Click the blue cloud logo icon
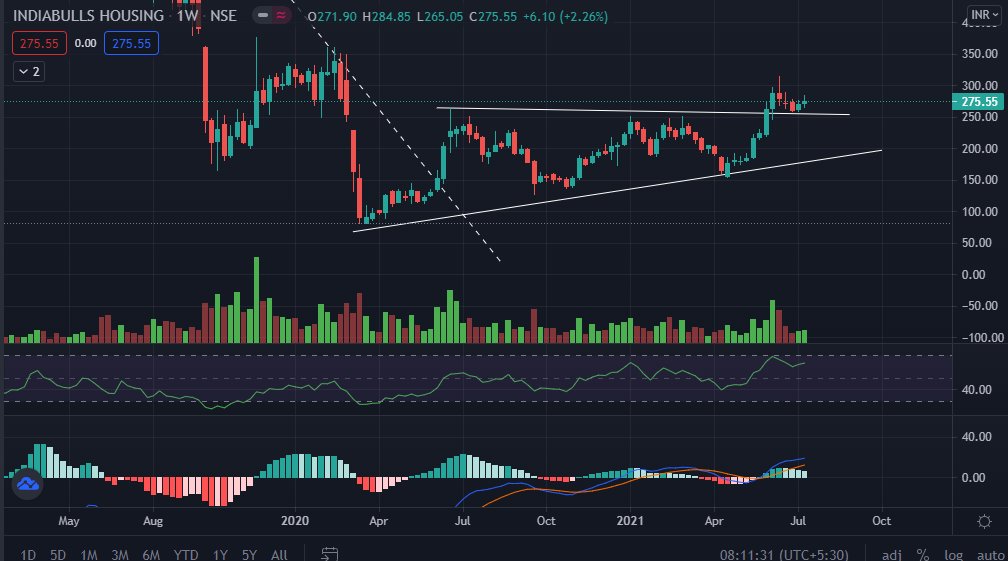This screenshot has width=1008, height=561. (x=28, y=484)
